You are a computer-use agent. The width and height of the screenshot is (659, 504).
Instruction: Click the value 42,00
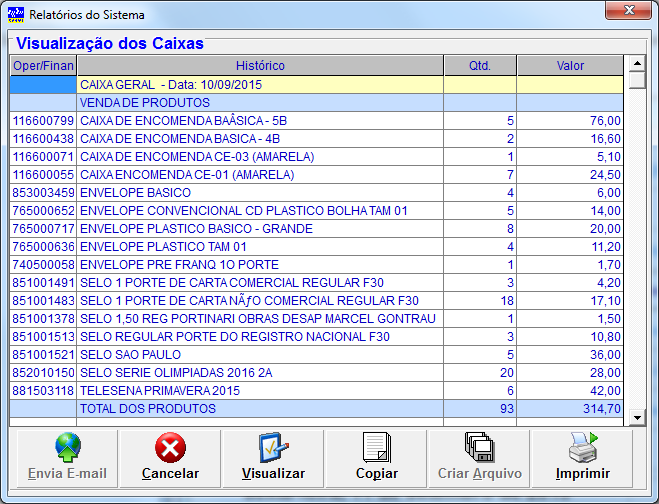tap(605, 391)
